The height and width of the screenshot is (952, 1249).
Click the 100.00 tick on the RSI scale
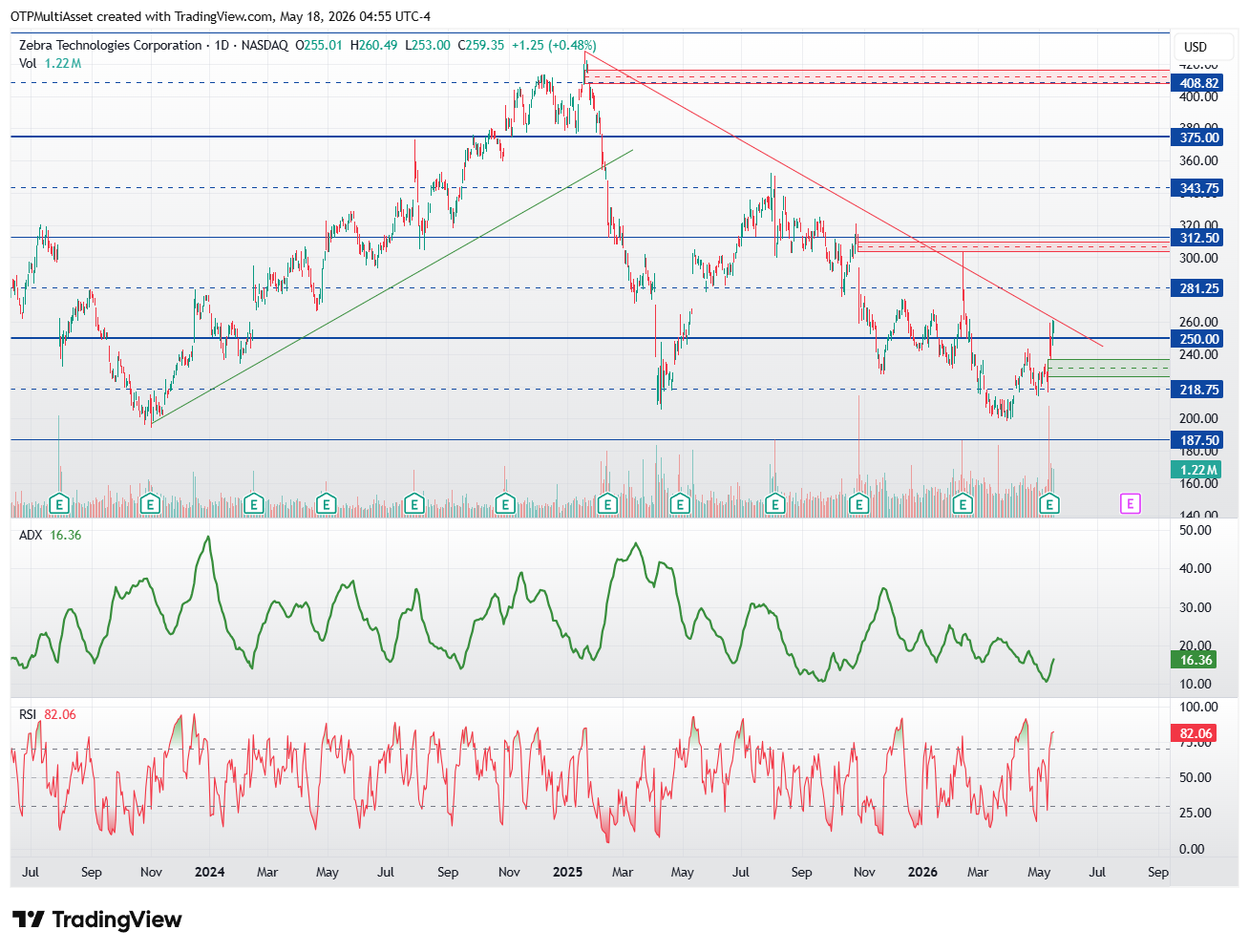point(1199,707)
